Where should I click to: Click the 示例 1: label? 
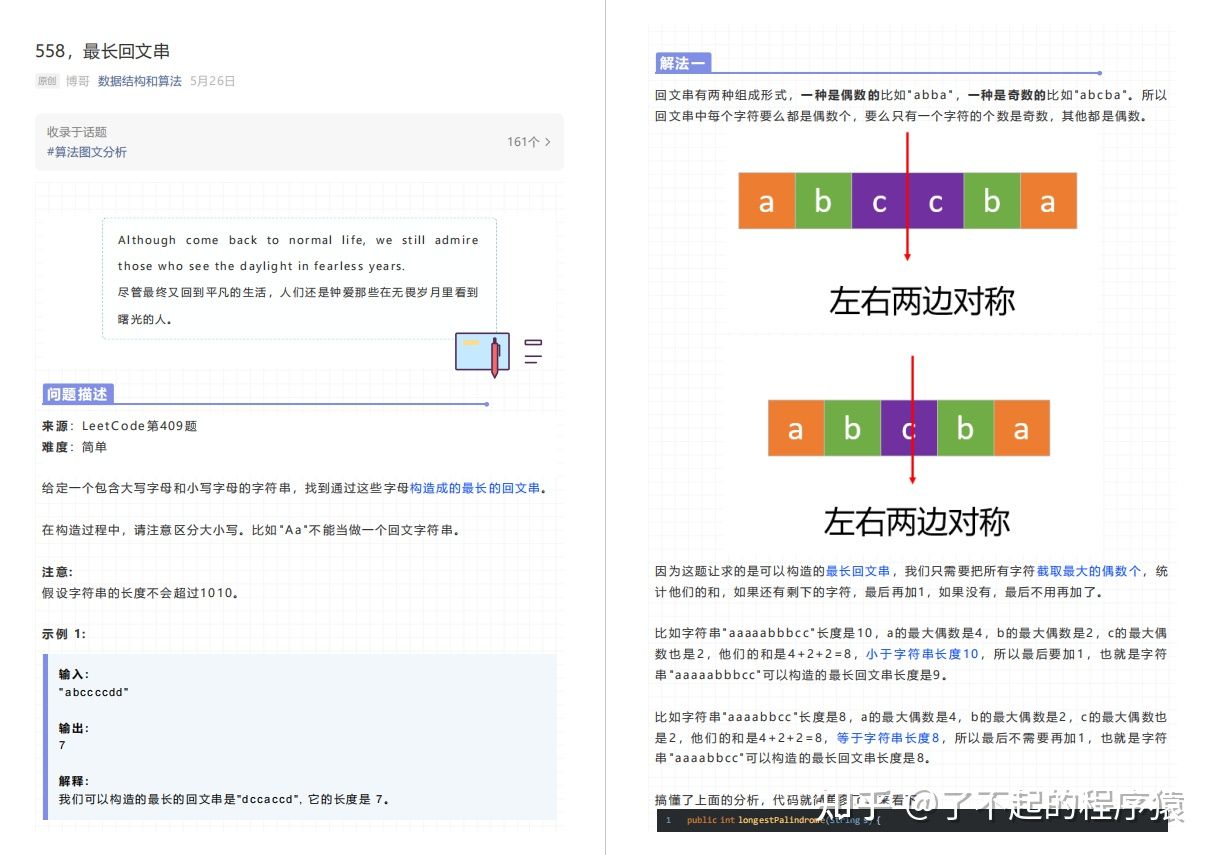(x=64, y=634)
